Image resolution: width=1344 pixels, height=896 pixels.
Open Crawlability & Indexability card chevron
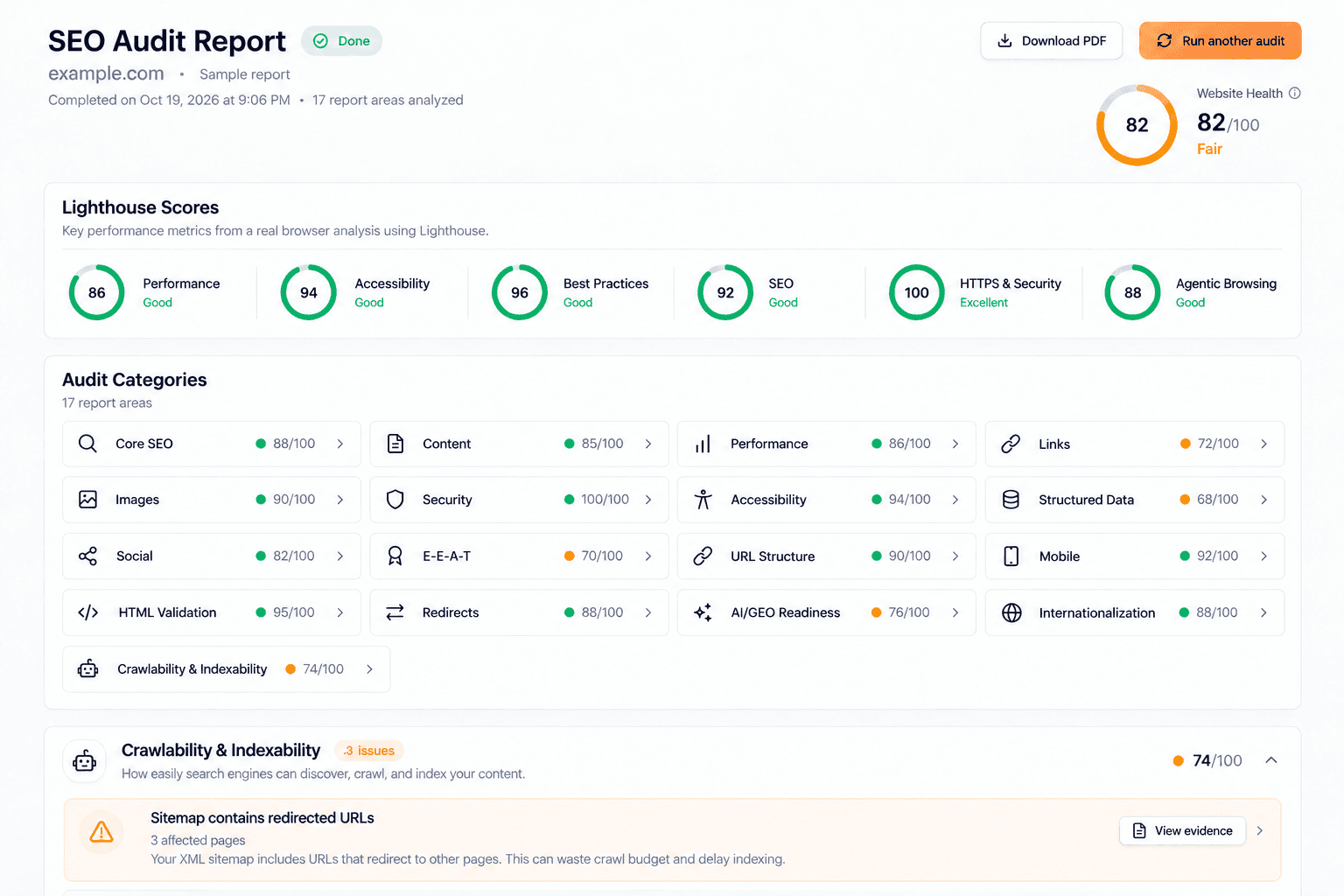tap(370, 669)
